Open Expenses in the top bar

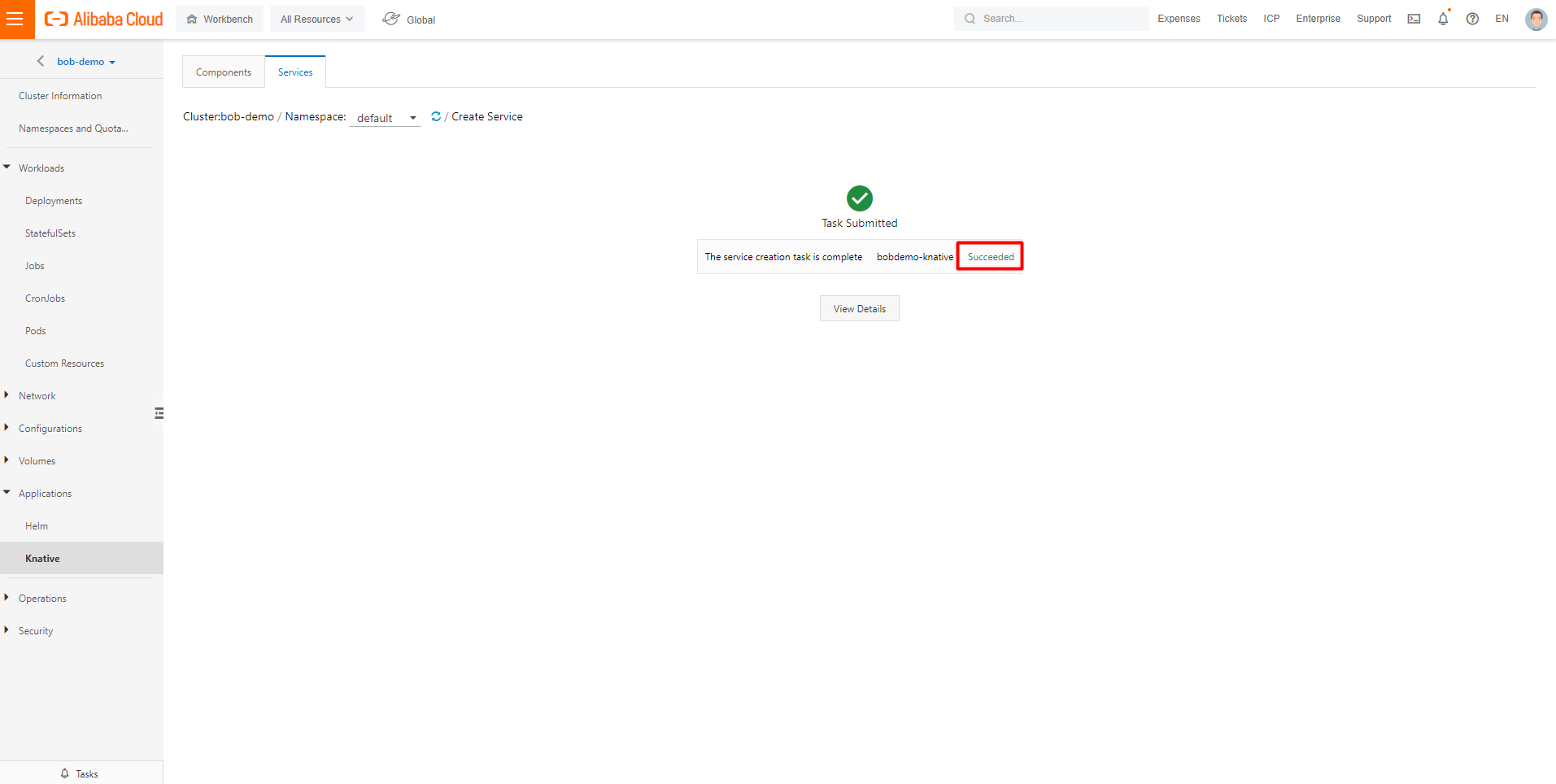1179,19
